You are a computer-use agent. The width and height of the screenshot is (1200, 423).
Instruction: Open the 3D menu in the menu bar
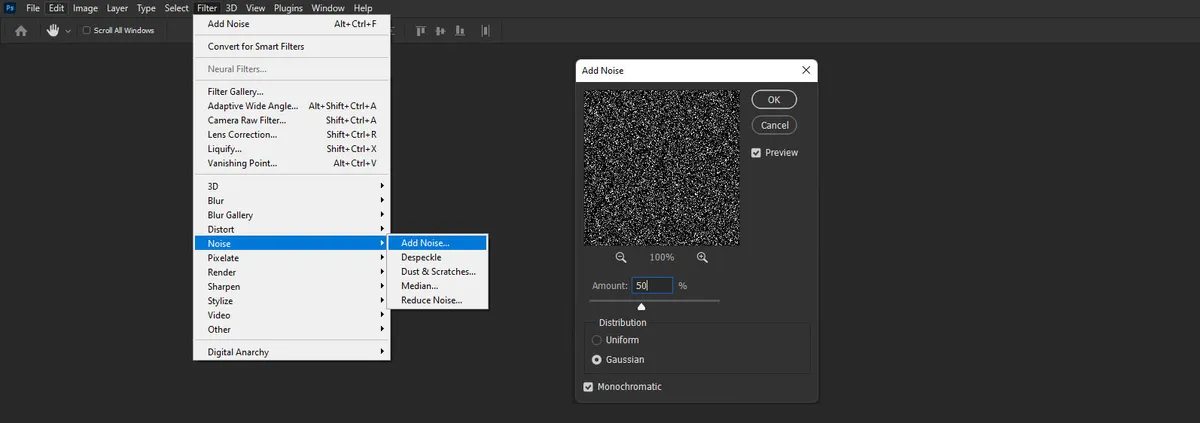coord(231,8)
